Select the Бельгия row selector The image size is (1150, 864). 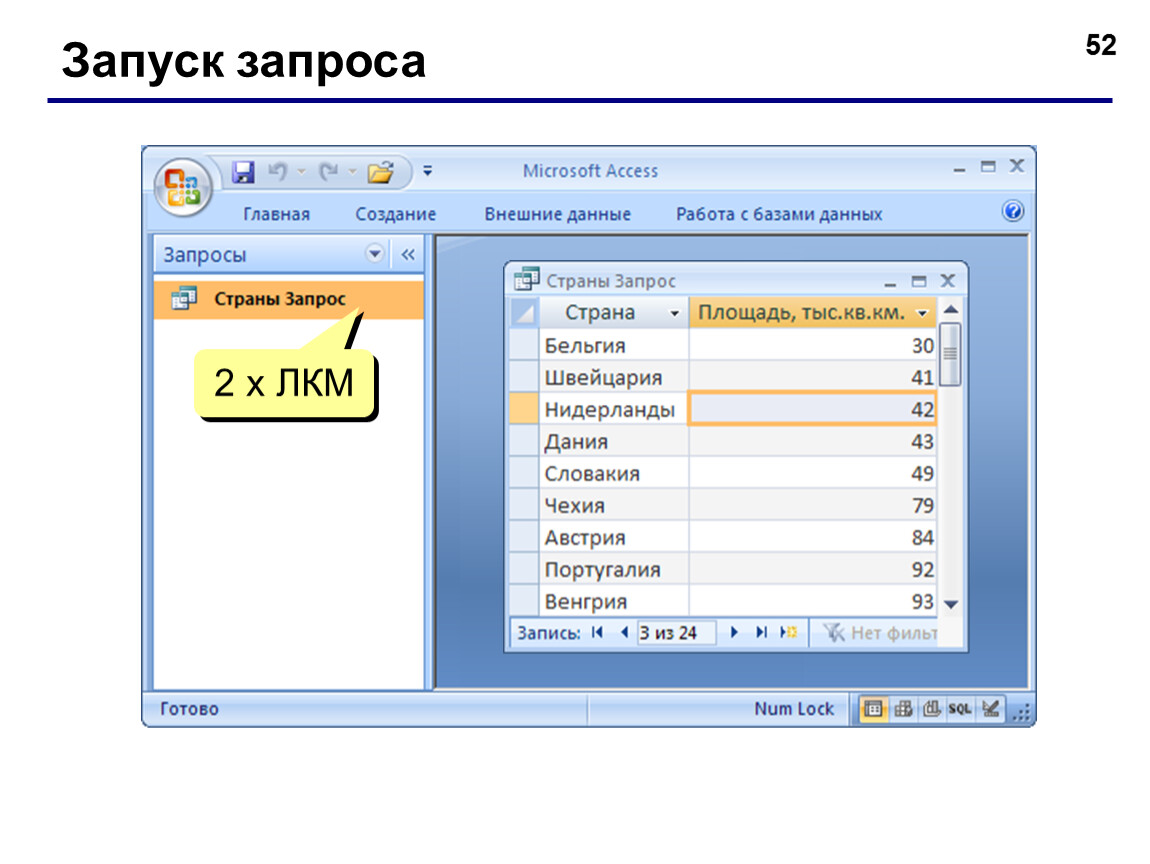[x=524, y=345]
